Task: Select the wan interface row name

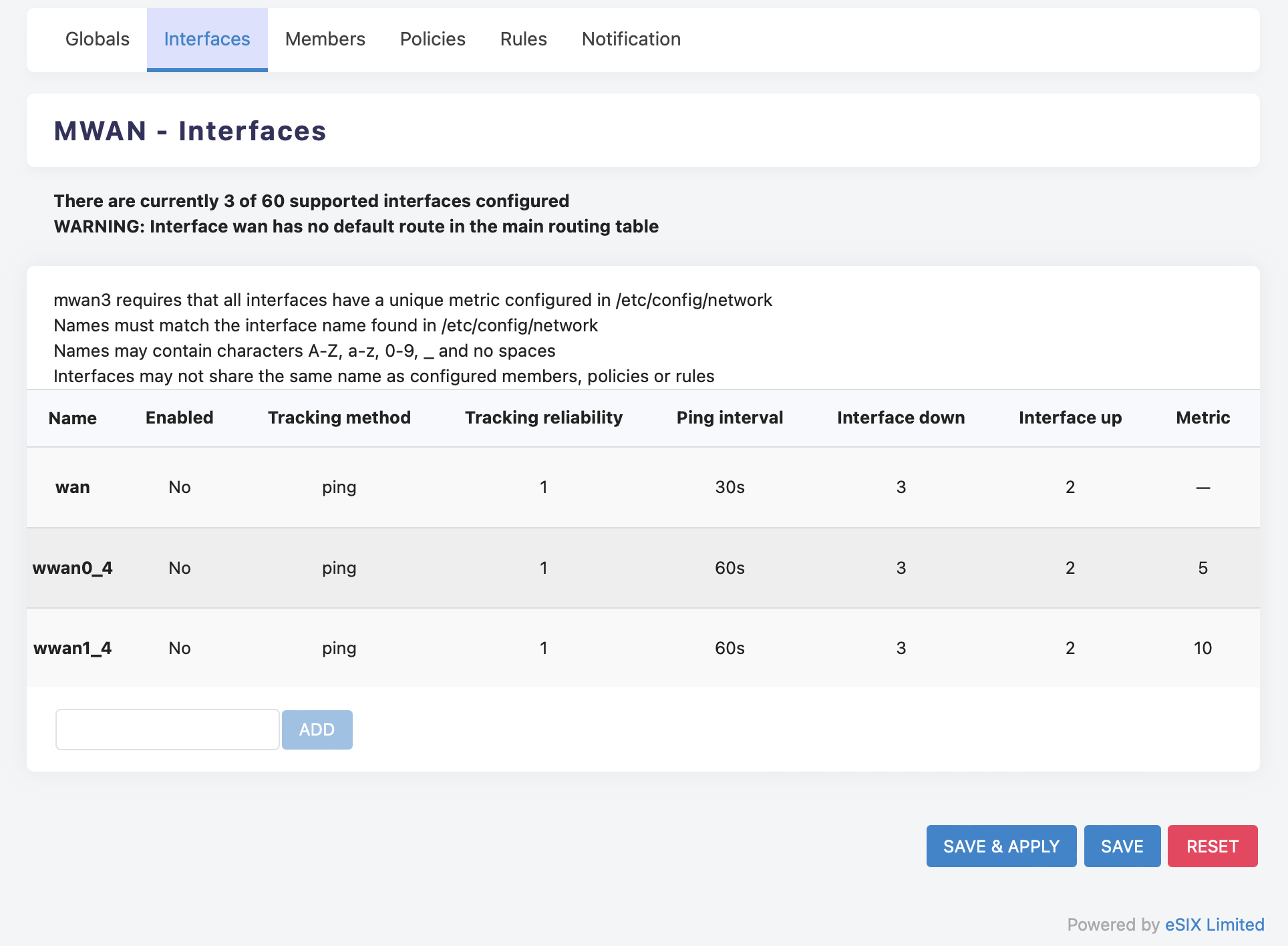Action: click(x=72, y=487)
